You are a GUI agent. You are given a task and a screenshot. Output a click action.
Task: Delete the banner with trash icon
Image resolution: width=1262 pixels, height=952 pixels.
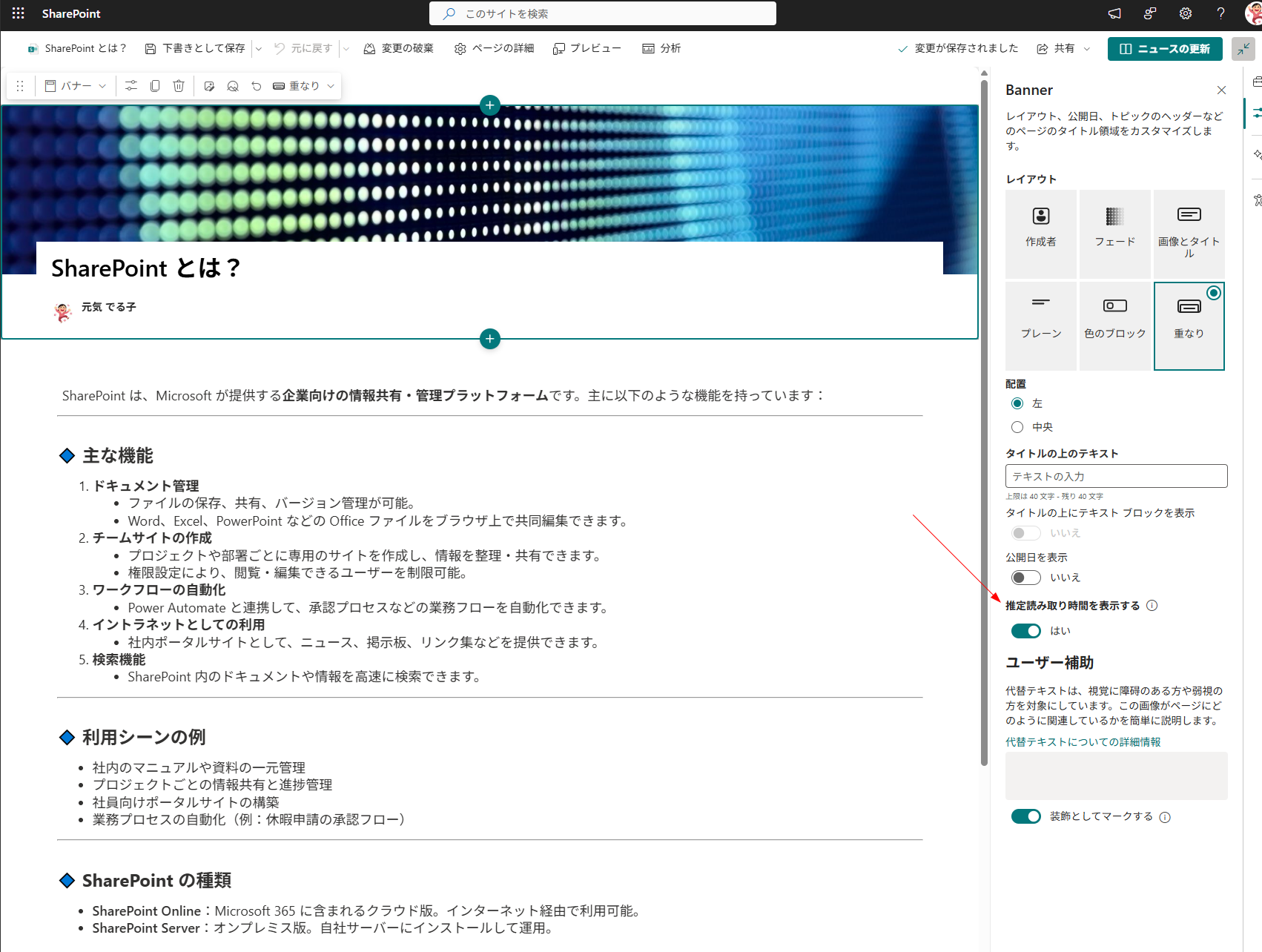coord(179,86)
